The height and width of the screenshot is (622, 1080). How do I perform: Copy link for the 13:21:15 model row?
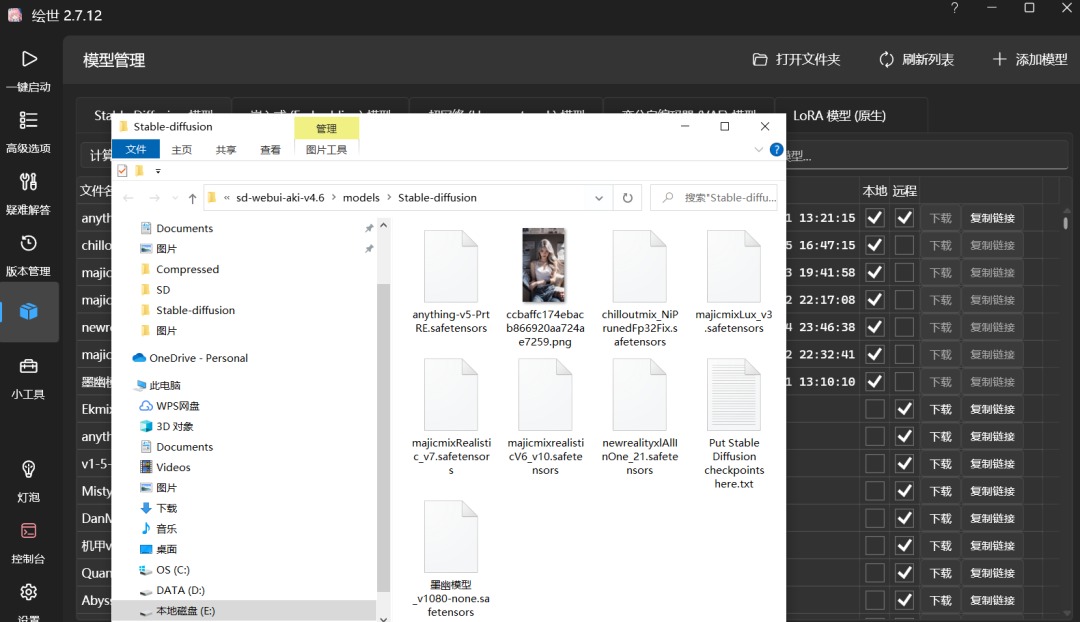click(x=993, y=218)
